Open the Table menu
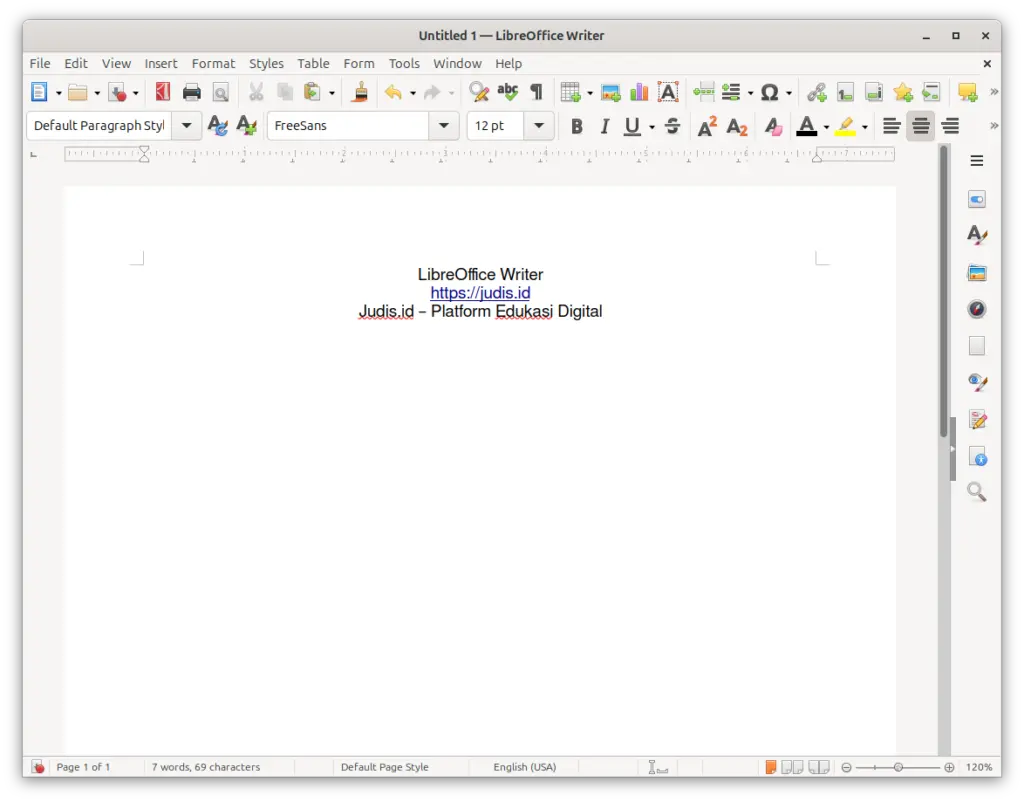 (x=313, y=63)
